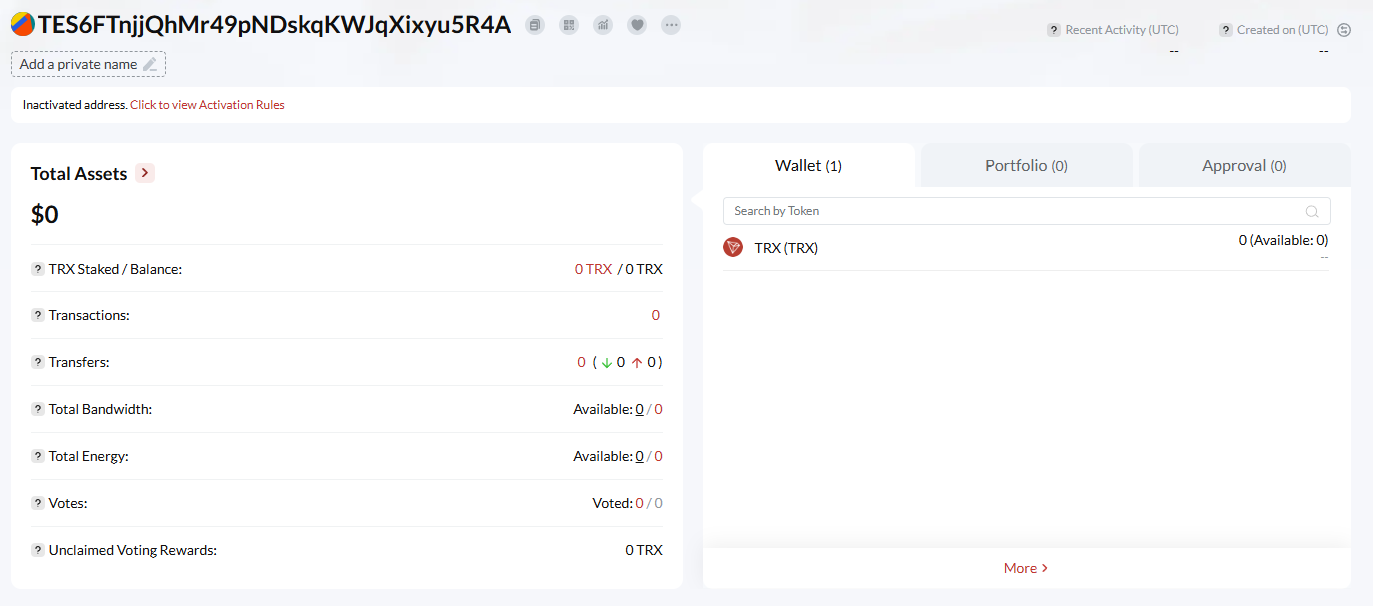Click the colorful address avatar icon
This screenshot has width=1373, height=606.
pos(23,25)
